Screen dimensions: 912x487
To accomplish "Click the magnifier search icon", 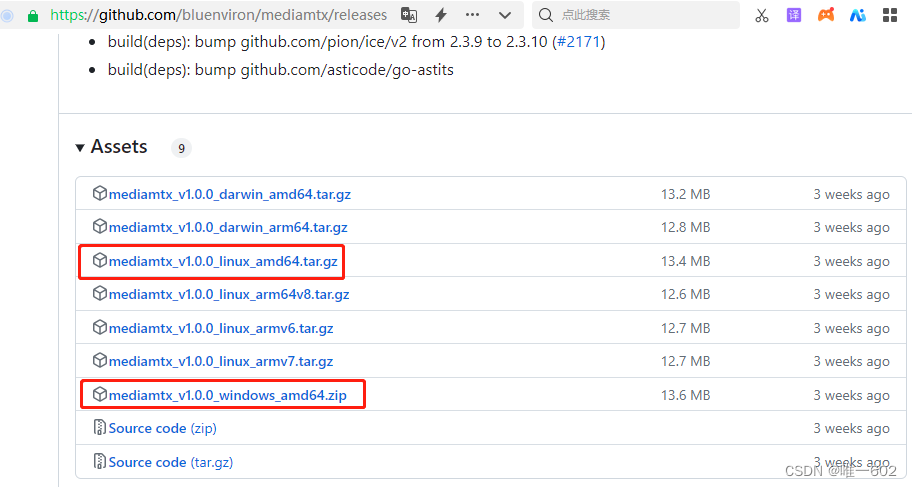I will pyautogui.click(x=546, y=15).
